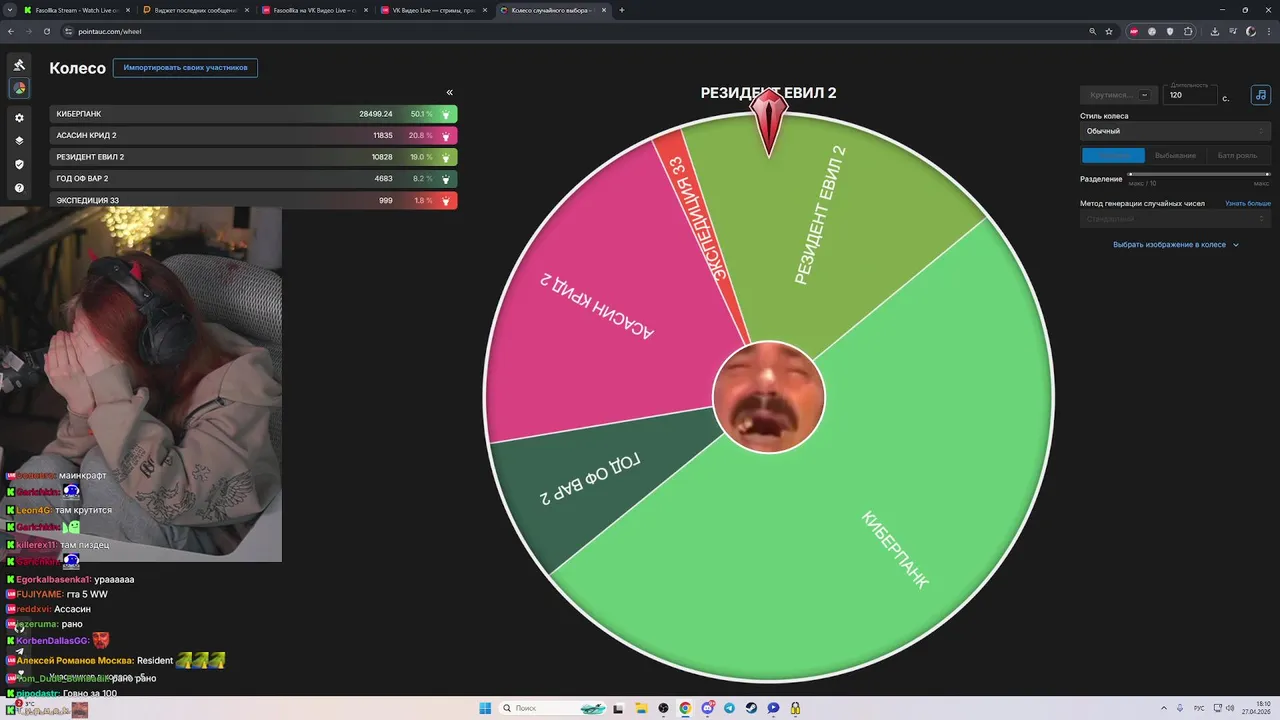Open the shield extension icon in toolbar
The height and width of the screenshot is (720, 1280).
1170,31
